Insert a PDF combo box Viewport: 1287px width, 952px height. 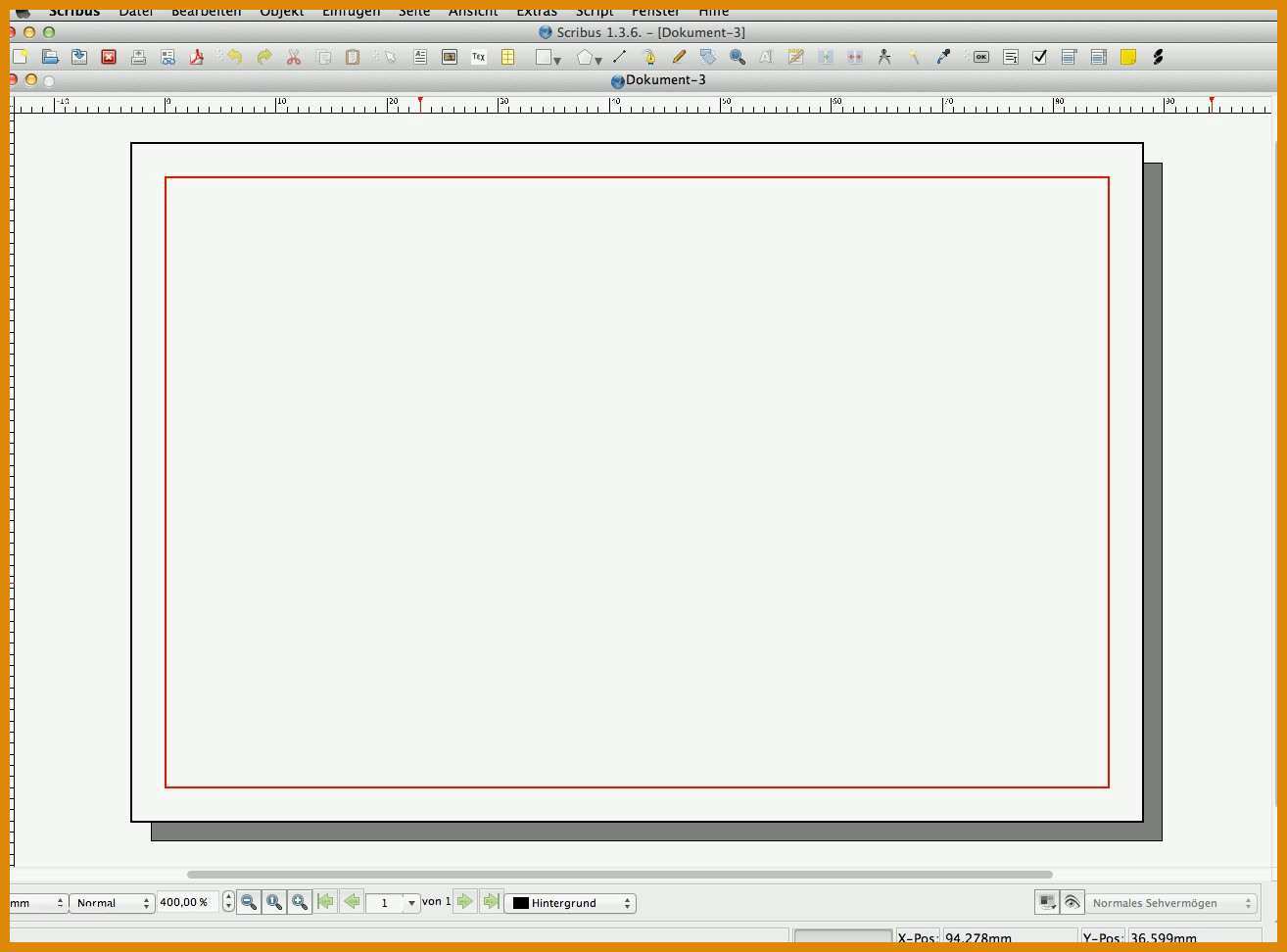1070,57
